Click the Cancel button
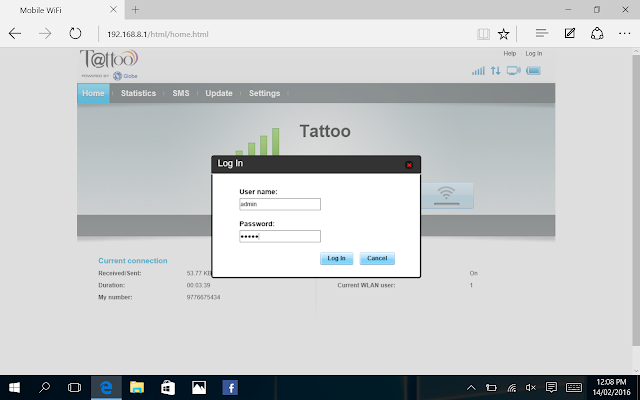640x400 pixels. 377,258
